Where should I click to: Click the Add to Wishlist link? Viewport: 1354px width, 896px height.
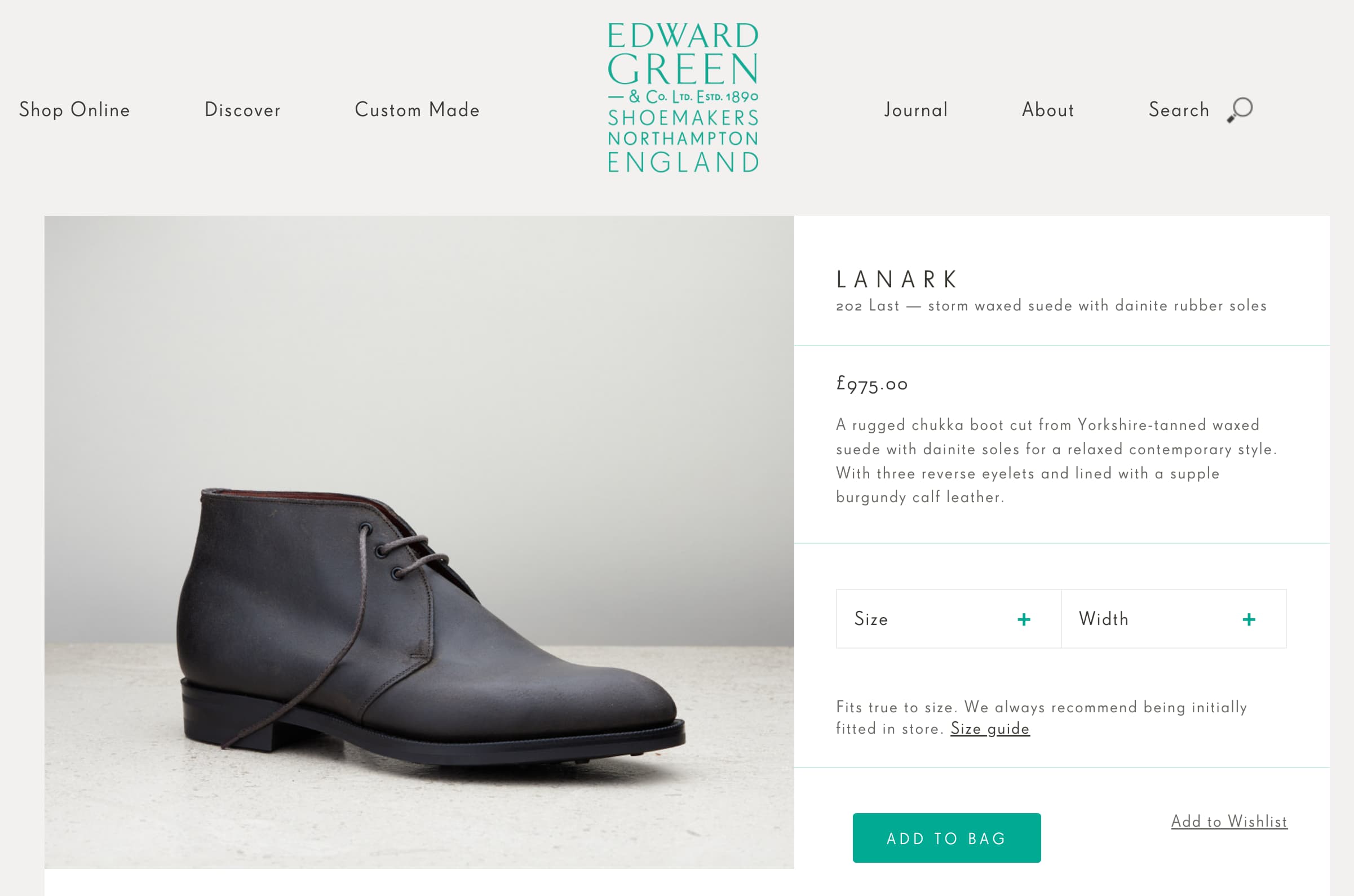coord(1229,821)
